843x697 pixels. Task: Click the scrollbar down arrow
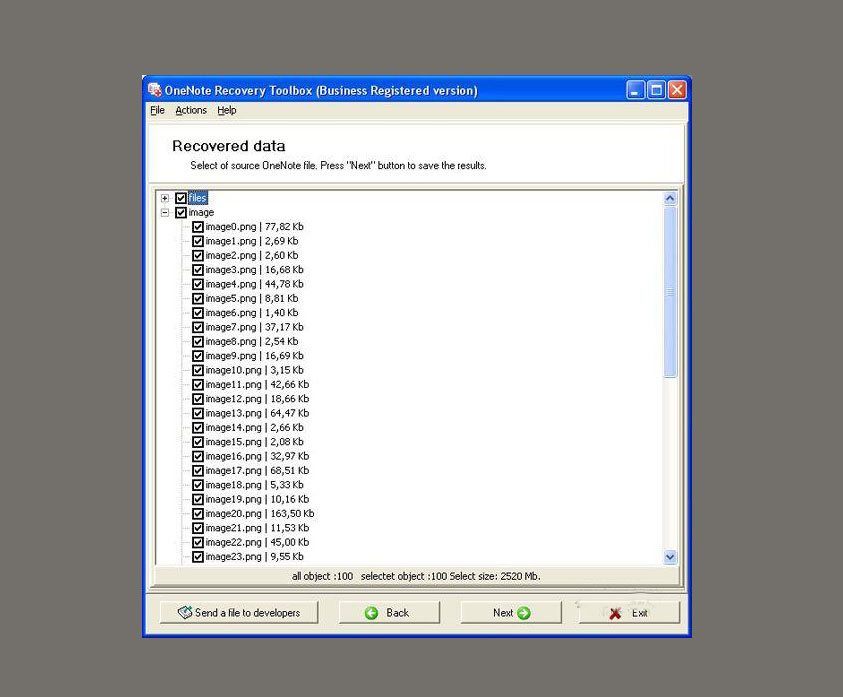tap(670, 557)
